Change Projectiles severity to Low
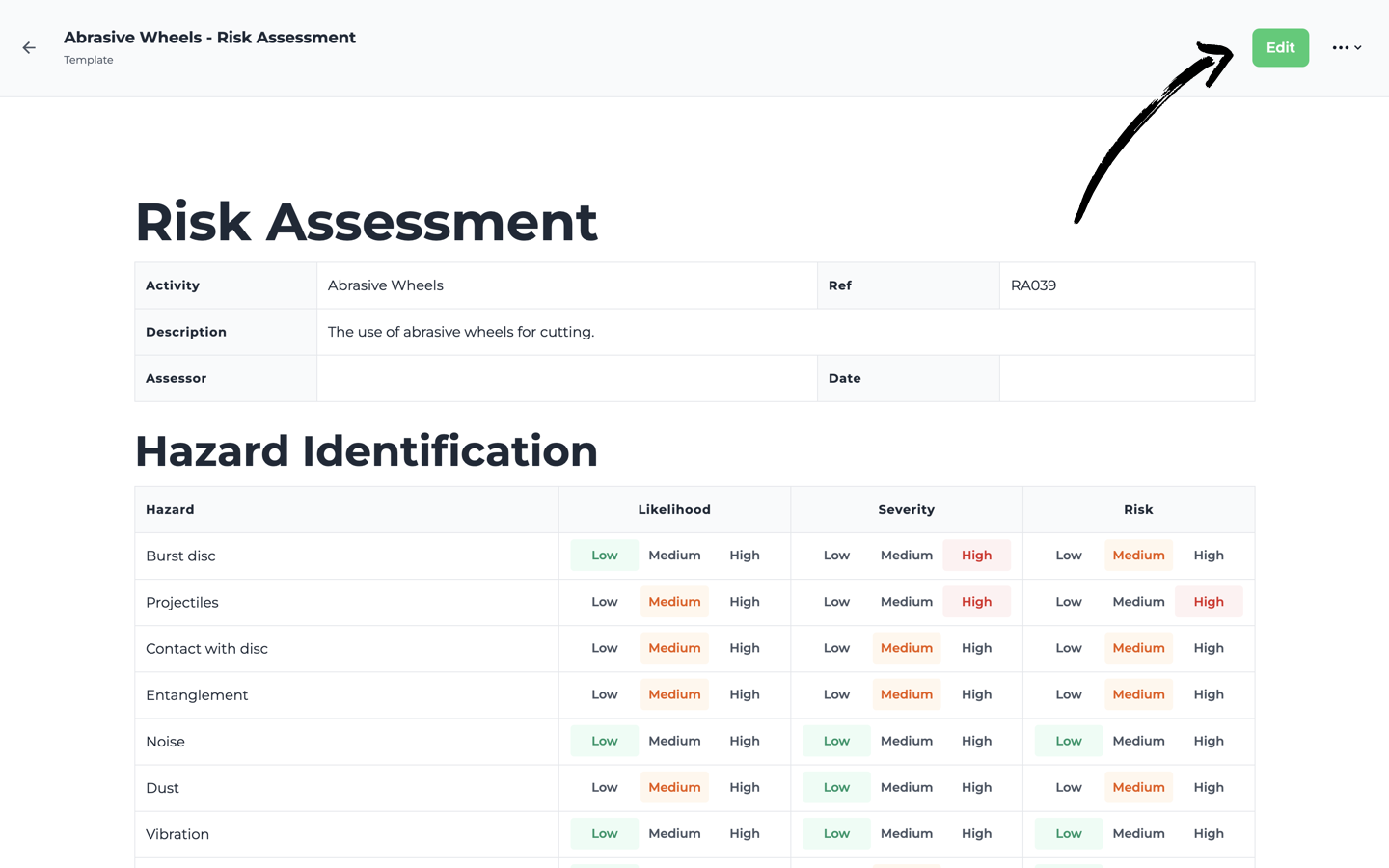The height and width of the screenshot is (868, 1389). coord(836,601)
